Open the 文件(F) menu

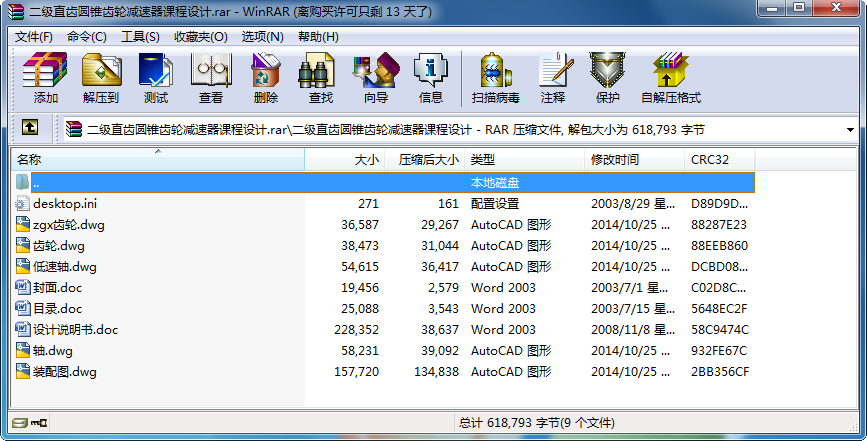point(34,37)
